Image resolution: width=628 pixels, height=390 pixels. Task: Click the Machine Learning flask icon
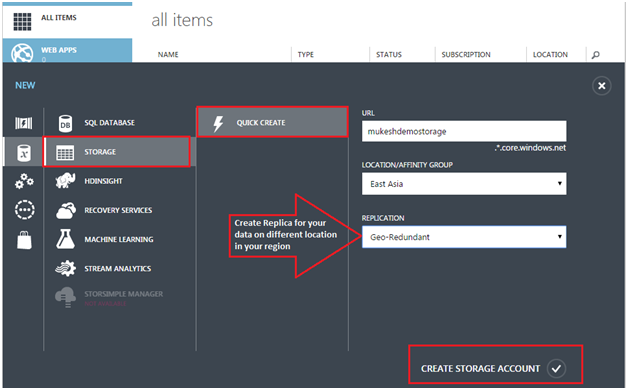coord(65,239)
